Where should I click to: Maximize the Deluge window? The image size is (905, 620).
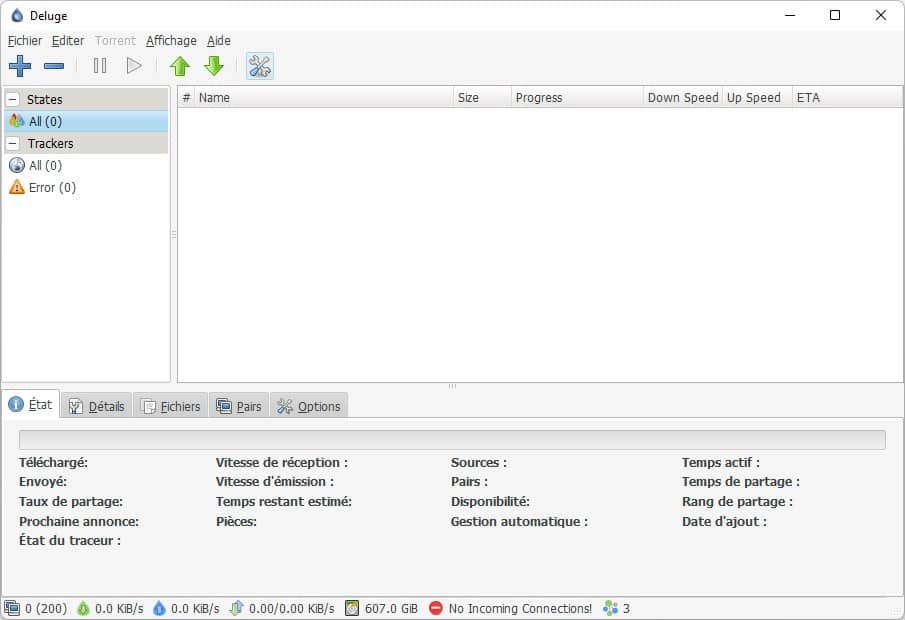[x=835, y=15]
